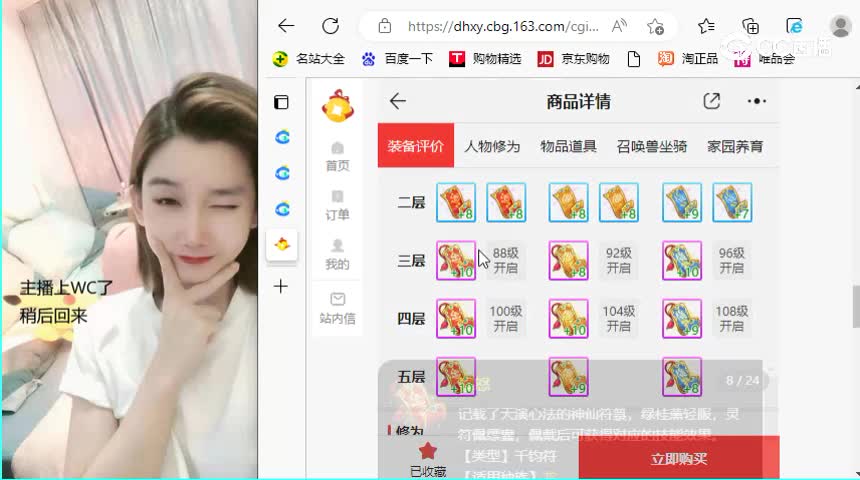
Task: Open the browser collections icon
Action: [750, 26]
